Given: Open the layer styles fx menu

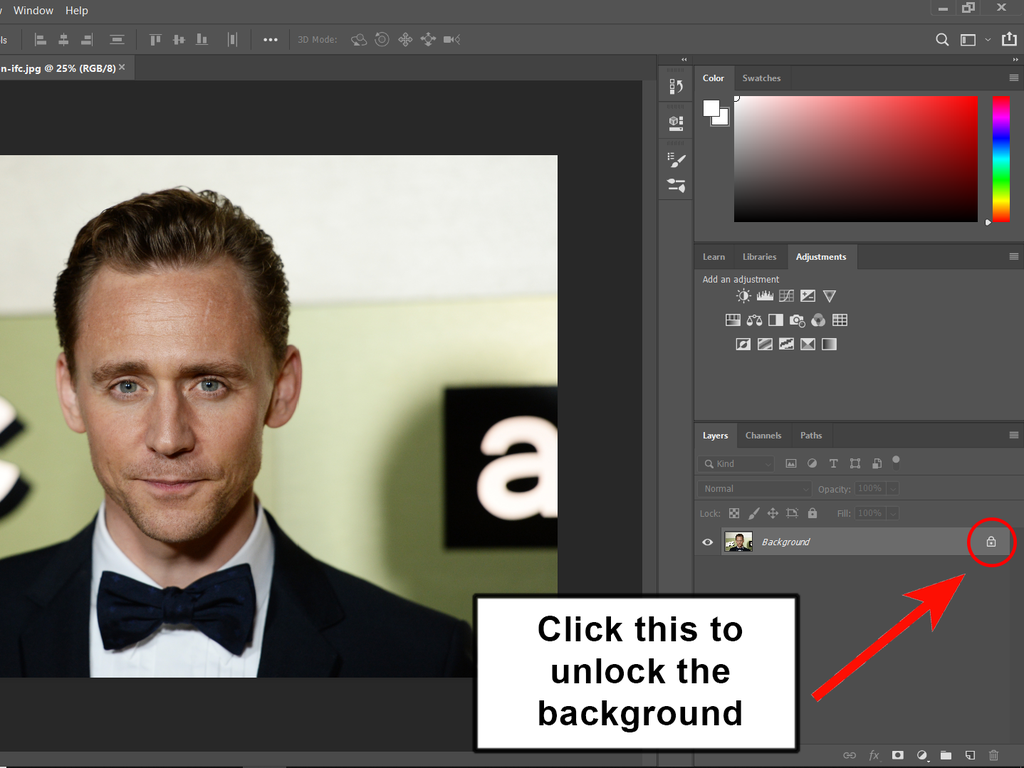Looking at the screenshot, I should pos(874,755).
